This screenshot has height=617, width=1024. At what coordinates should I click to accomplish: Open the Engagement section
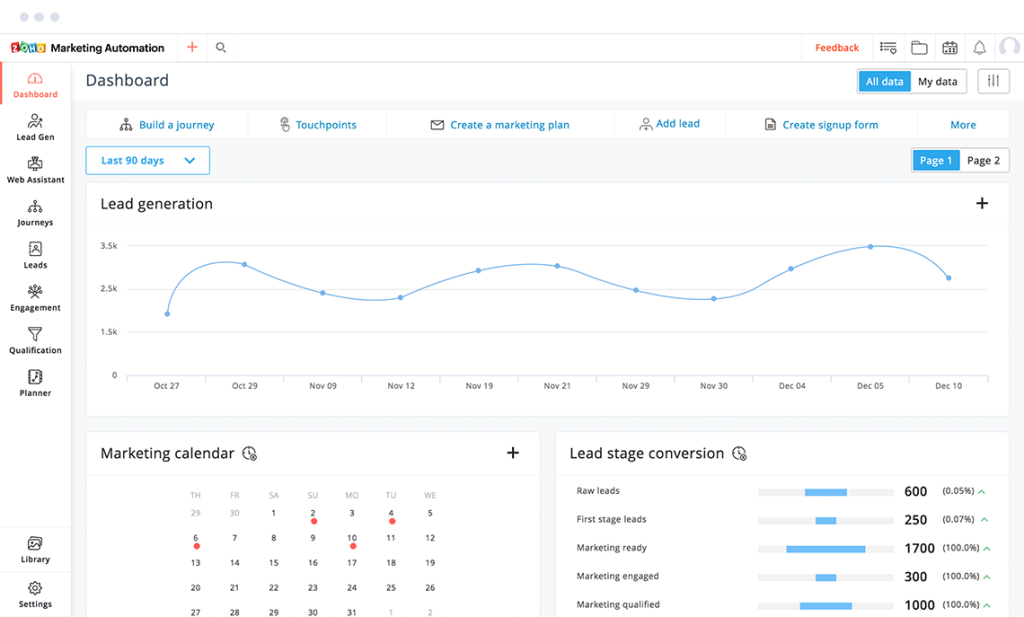[35, 298]
